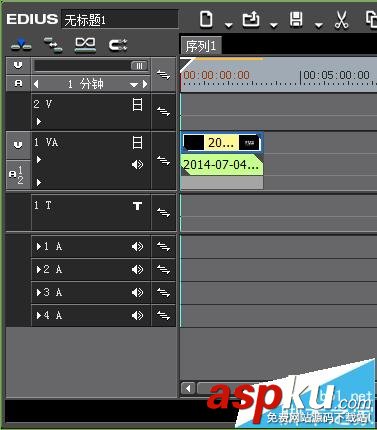Adjust the timeline scale slider

tap(139, 66)
